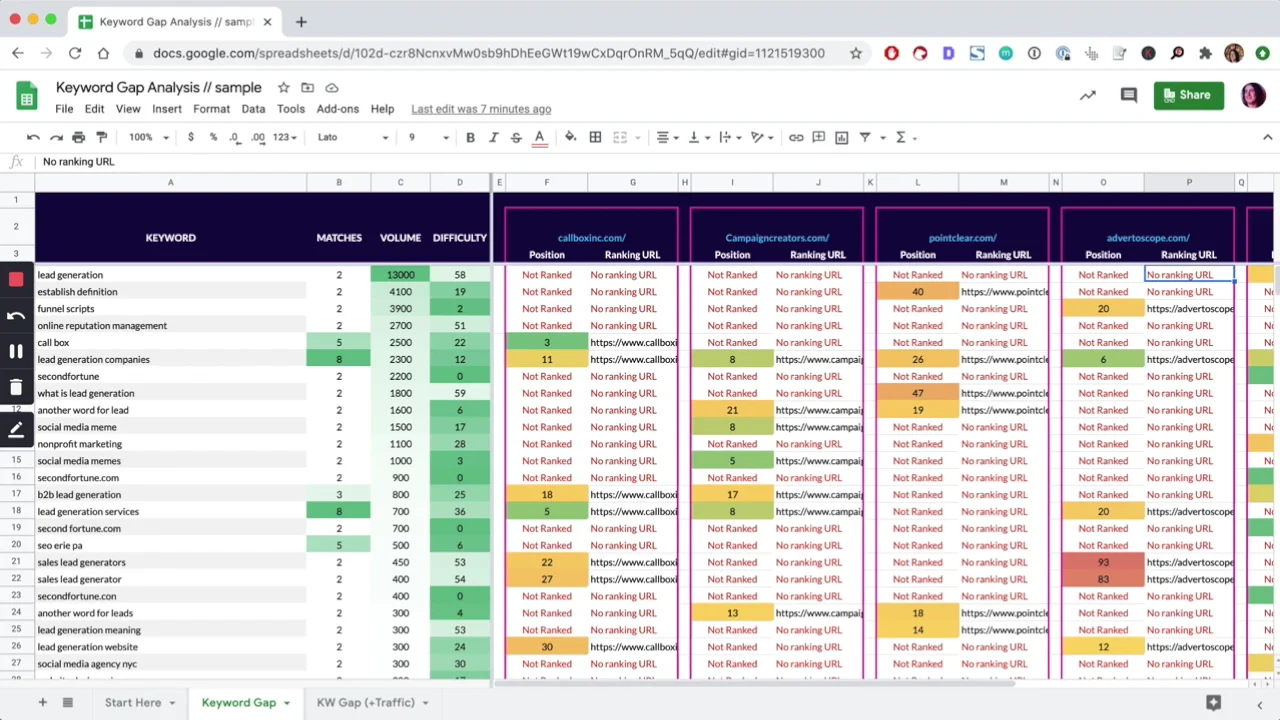The image size is (1280, 720).
Task: Toggle strikethrough formatting
Action: coord(516,137)
